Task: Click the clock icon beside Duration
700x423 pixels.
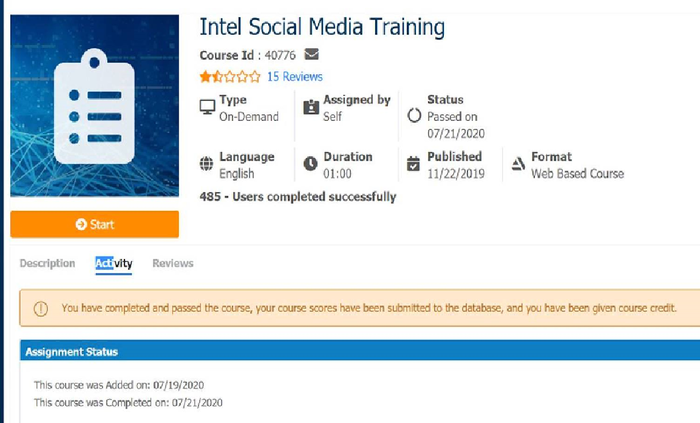Action: (310, 163)
